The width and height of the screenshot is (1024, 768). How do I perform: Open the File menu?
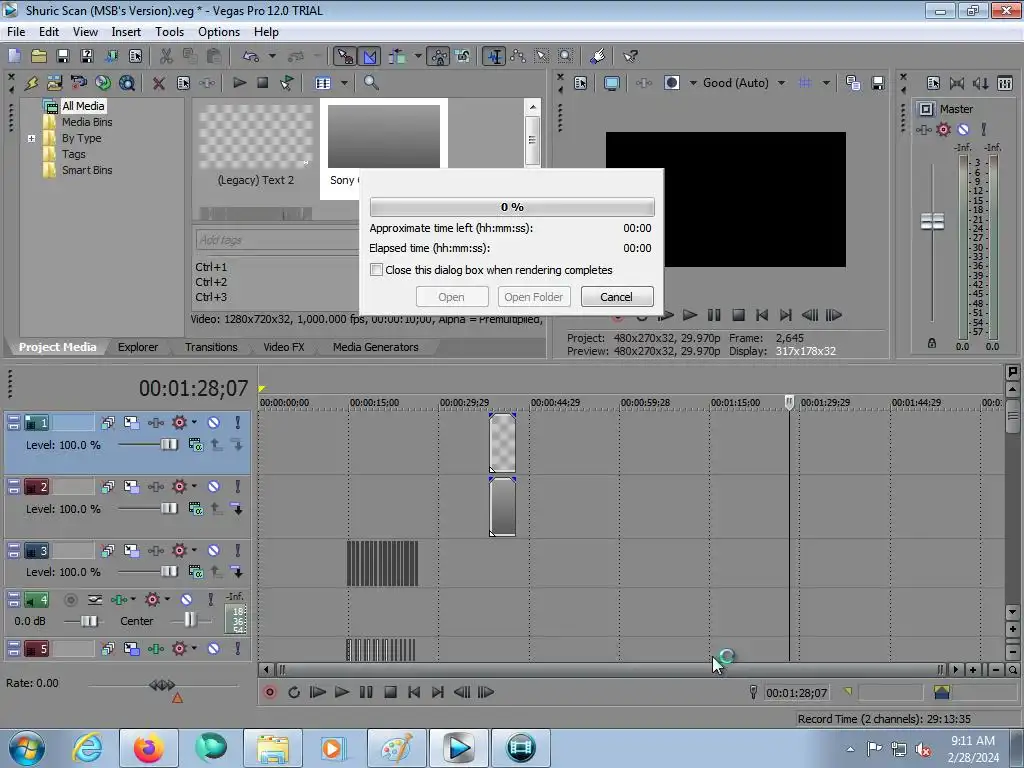pyautogui.click(x=16, y=31)
